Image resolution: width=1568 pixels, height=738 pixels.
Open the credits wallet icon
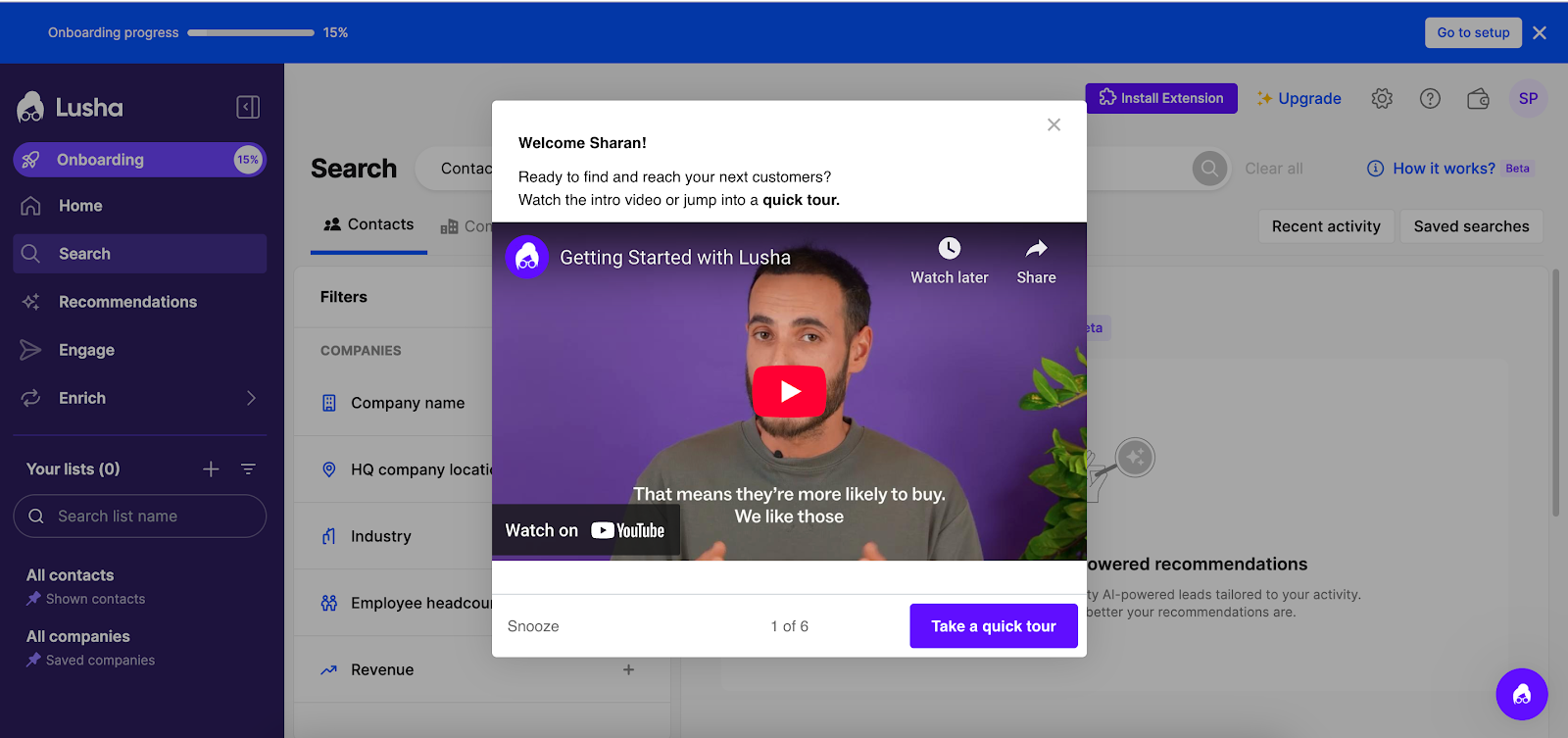coord(1478,98)
